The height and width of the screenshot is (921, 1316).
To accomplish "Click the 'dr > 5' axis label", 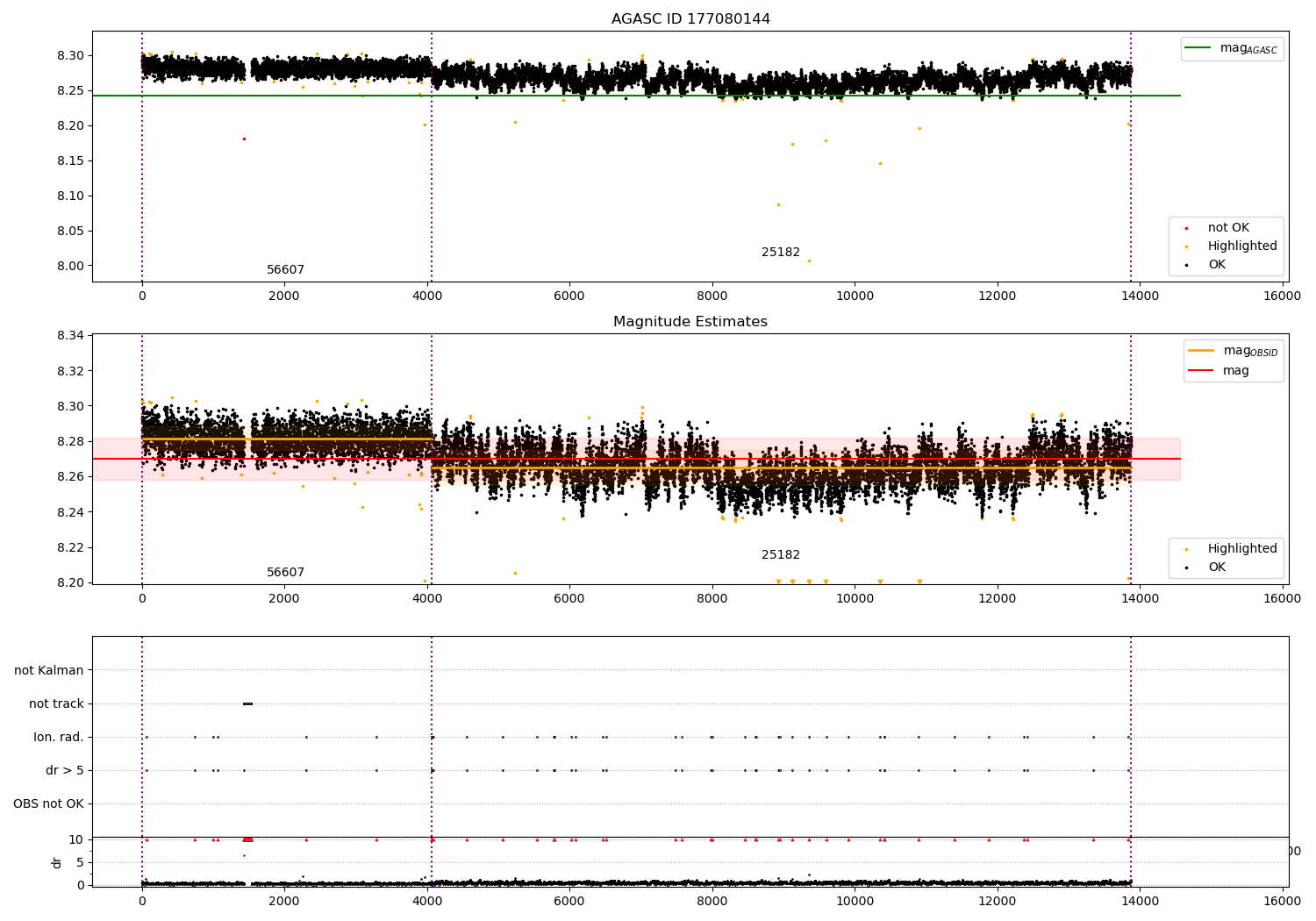I will [65, 770].
